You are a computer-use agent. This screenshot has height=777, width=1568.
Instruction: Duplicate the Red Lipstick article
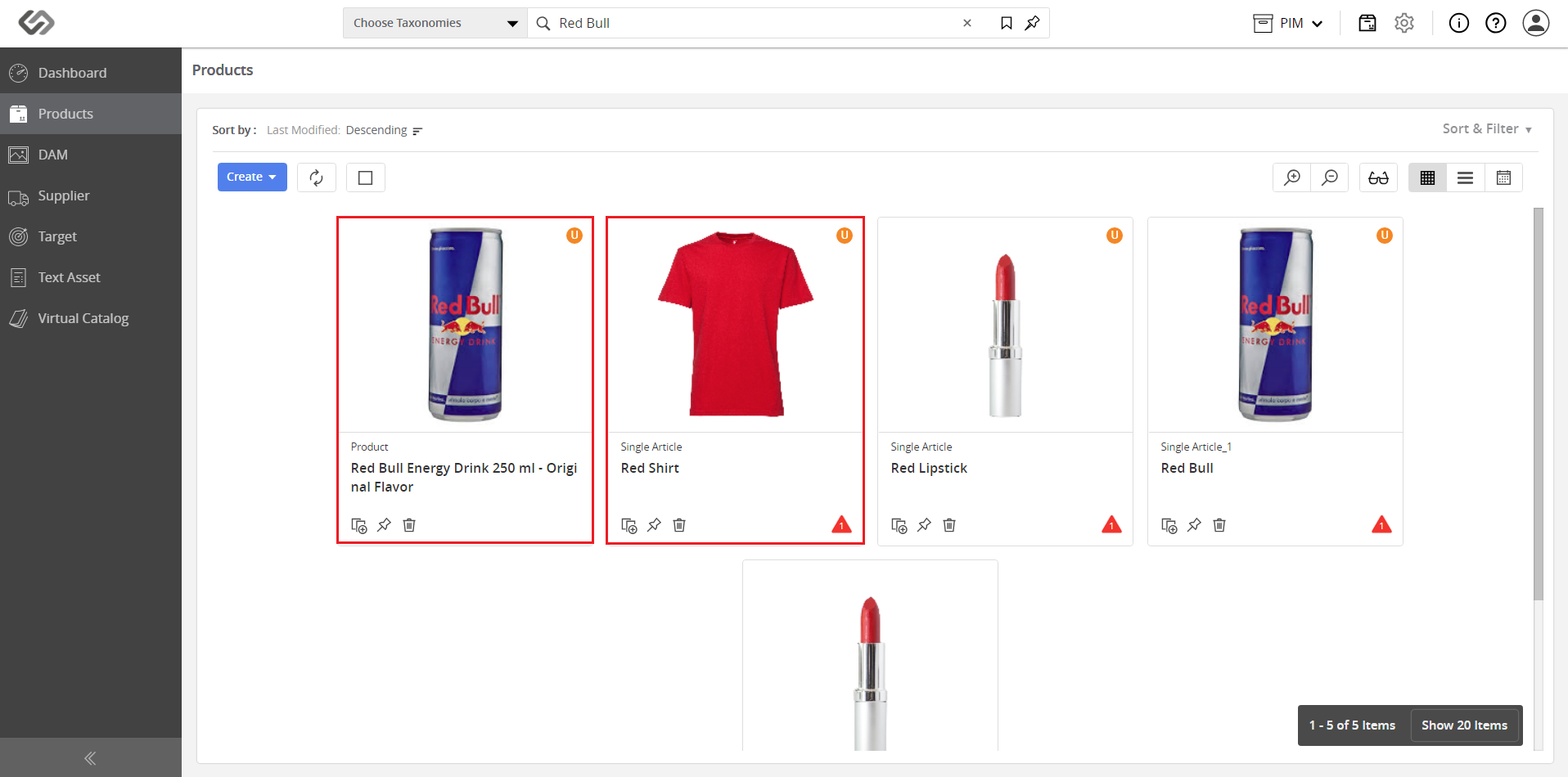point(899,525)
